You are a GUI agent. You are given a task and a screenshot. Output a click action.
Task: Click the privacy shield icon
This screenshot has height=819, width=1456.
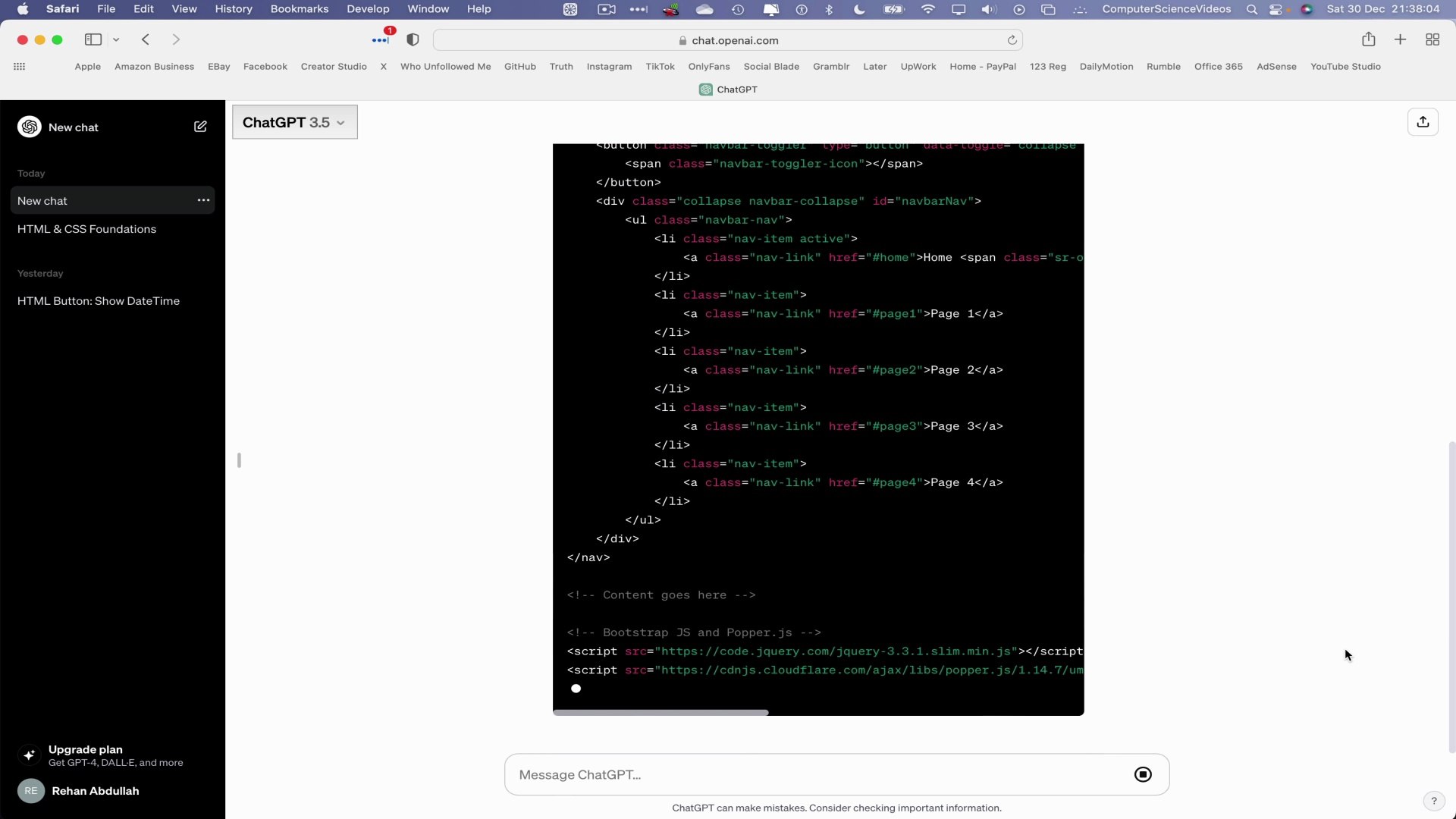tap(414, 39)
